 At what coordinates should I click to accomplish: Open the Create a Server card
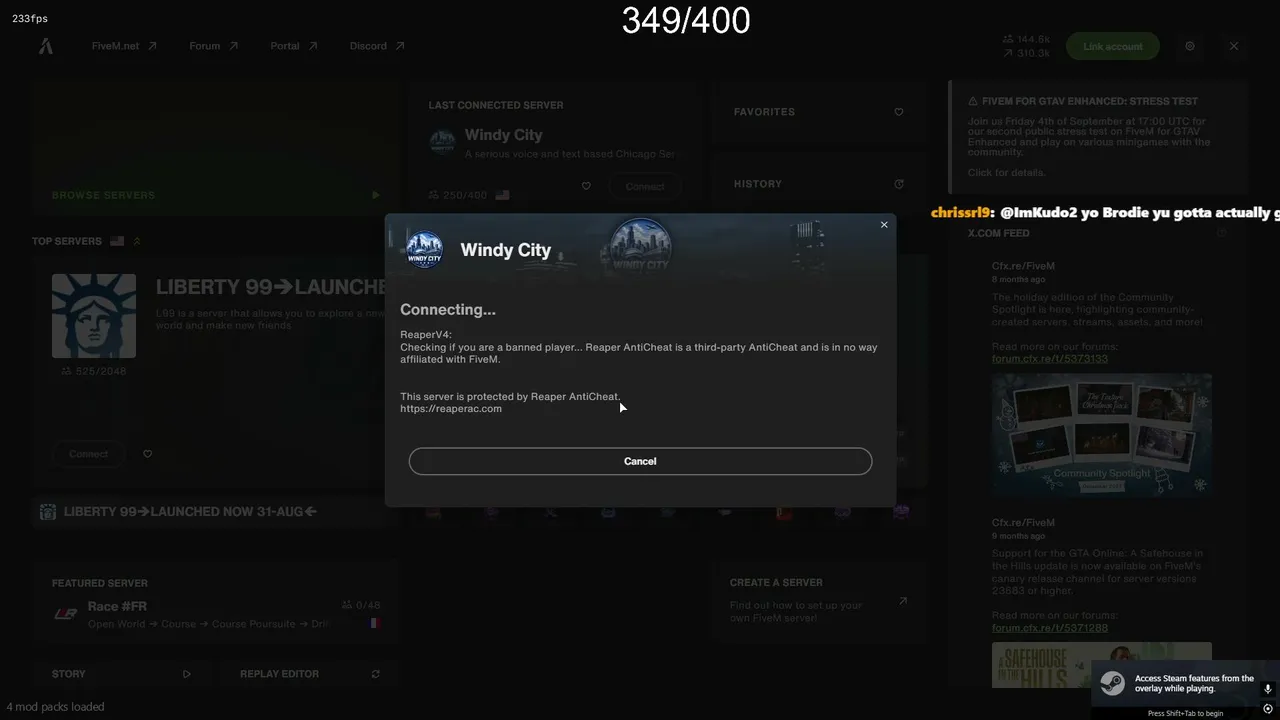coord(818,602)
